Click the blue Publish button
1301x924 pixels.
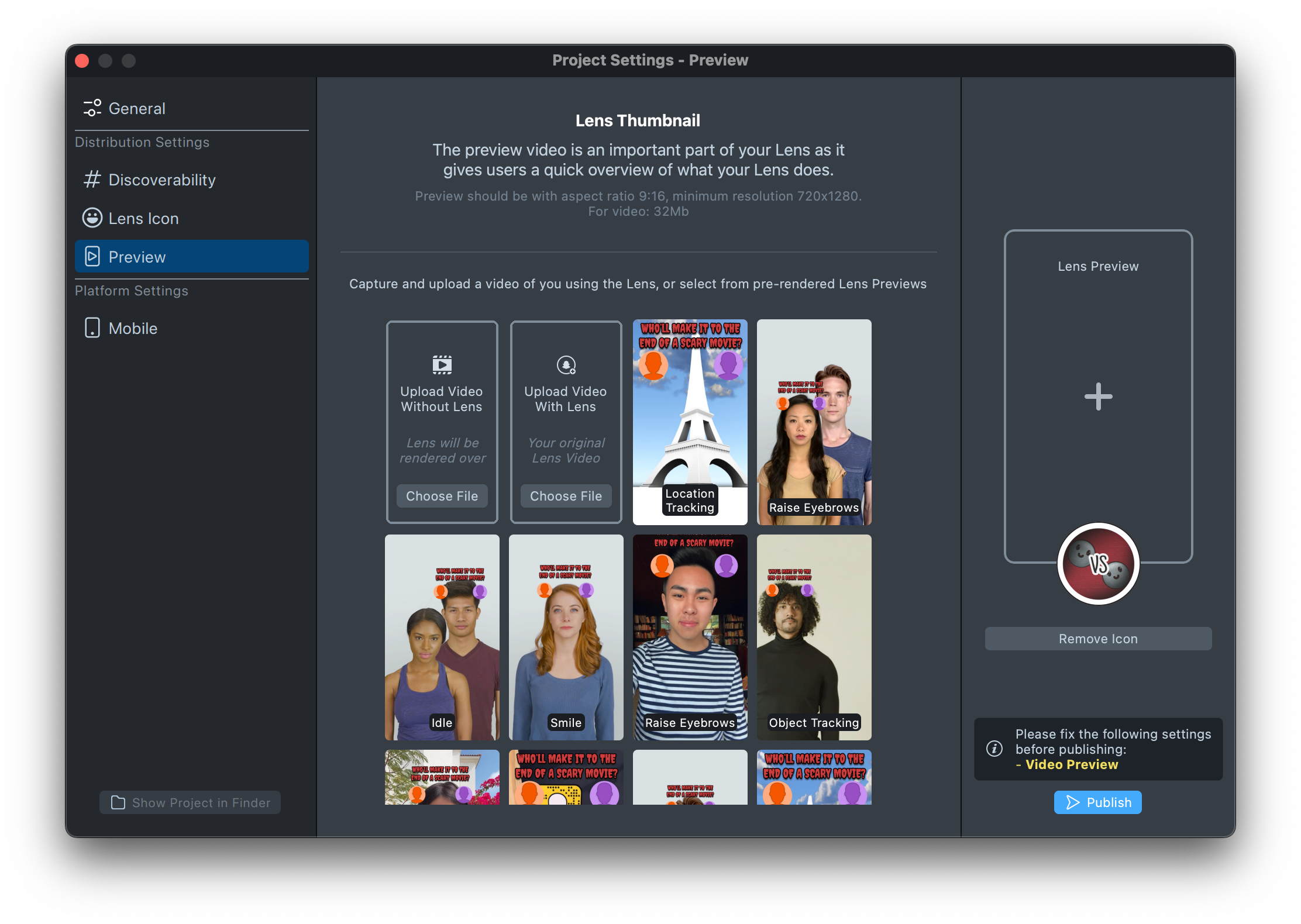(1097, 802)
